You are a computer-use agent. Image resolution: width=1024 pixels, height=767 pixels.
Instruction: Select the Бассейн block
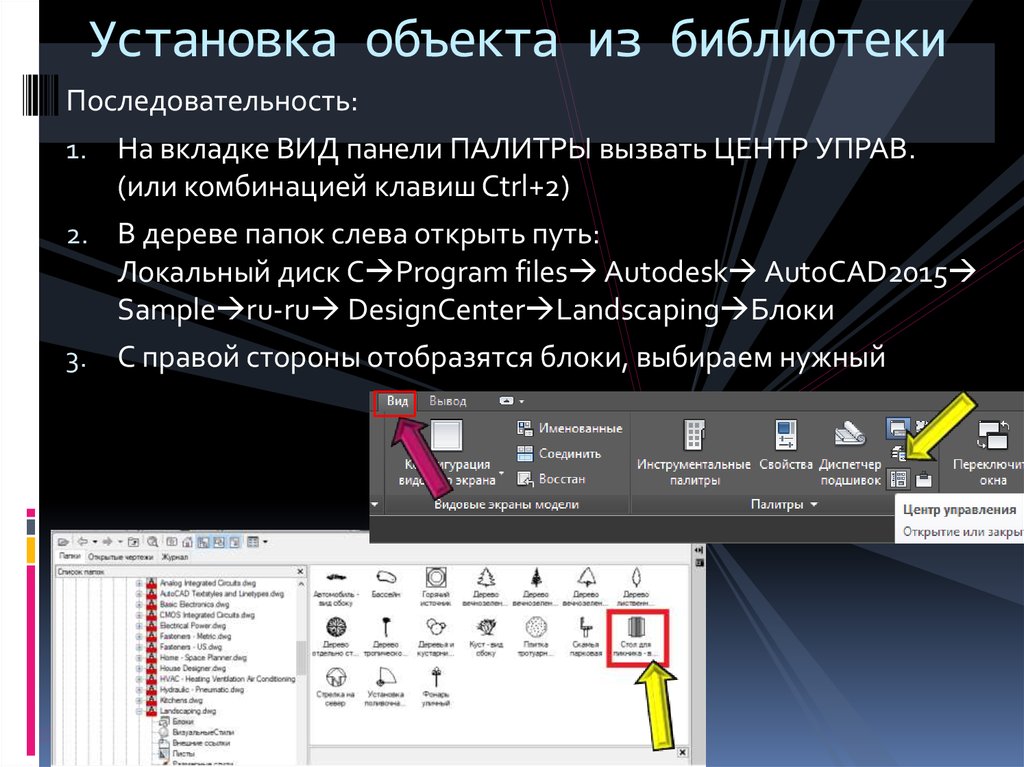click(386, 585)
